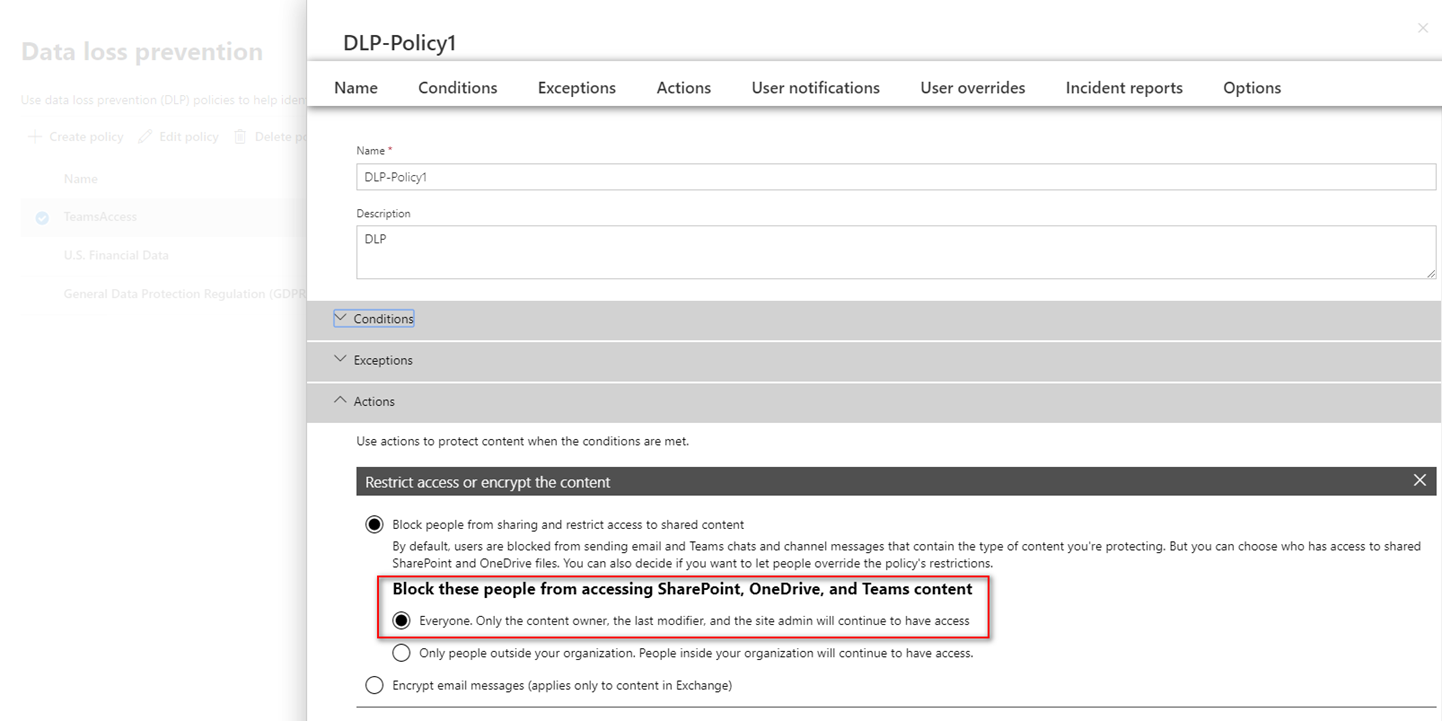Click the Description text area
The width and height of the screenshot is (1442, 721).
pyautogui.click(x=895, y=252)
